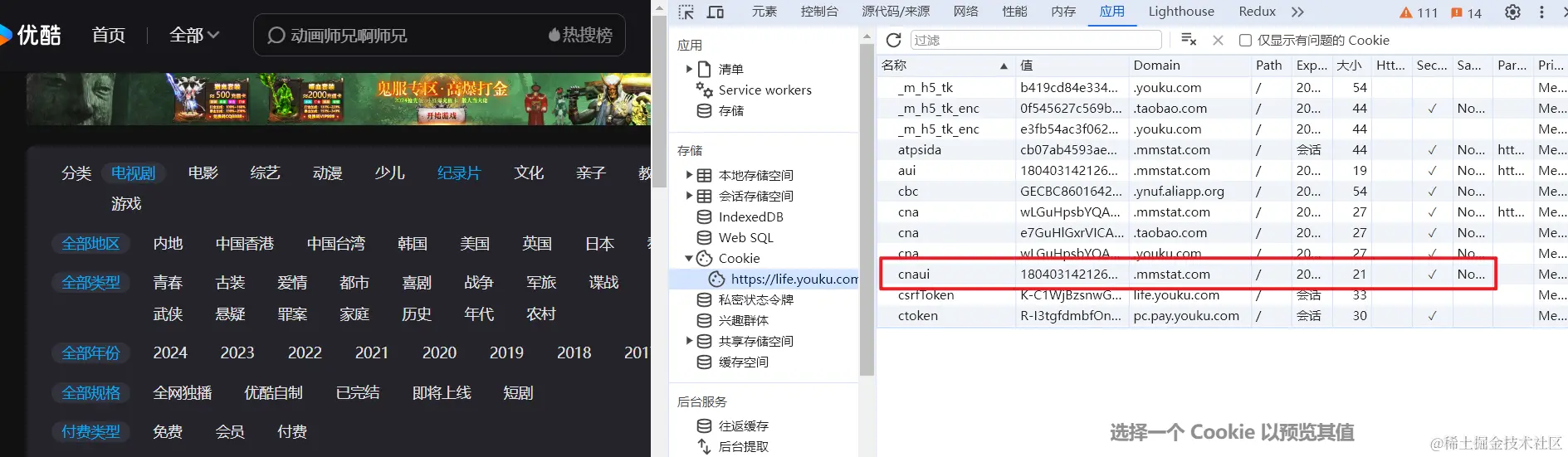The image size is (1568, 457).
Task: Sort by Domain column header
Action: [x=1189, y=65]
